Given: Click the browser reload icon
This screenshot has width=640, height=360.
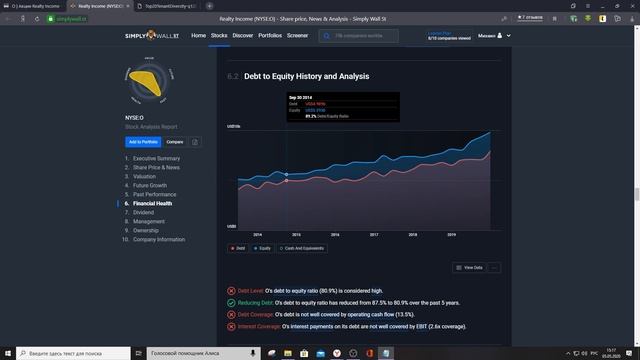Looking at the screenshot, I should pos(37,19).
